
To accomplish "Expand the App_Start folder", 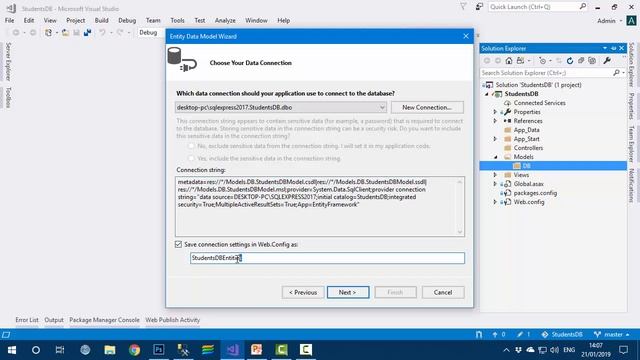I will tap(495, 139).
